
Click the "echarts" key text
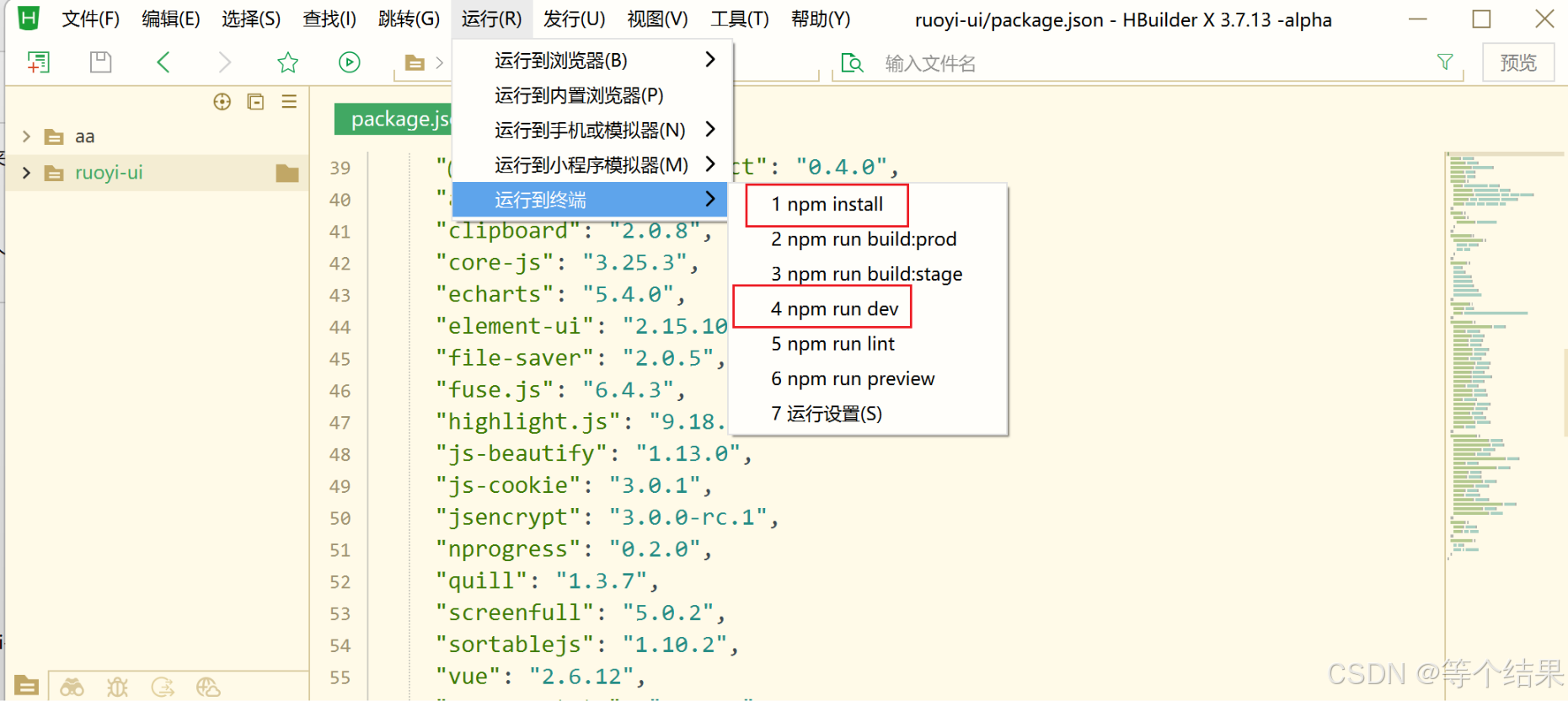(x=495, y=295)
